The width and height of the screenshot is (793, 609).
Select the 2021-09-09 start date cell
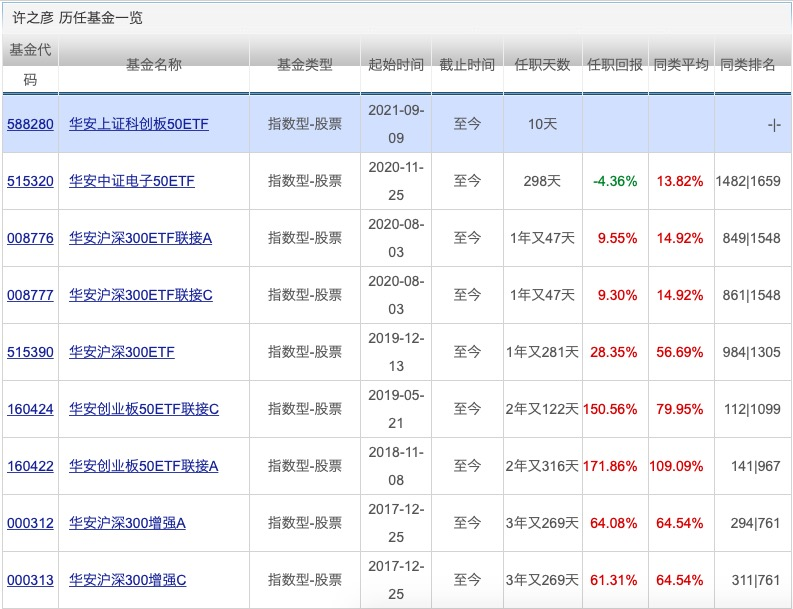coord(396,124)
